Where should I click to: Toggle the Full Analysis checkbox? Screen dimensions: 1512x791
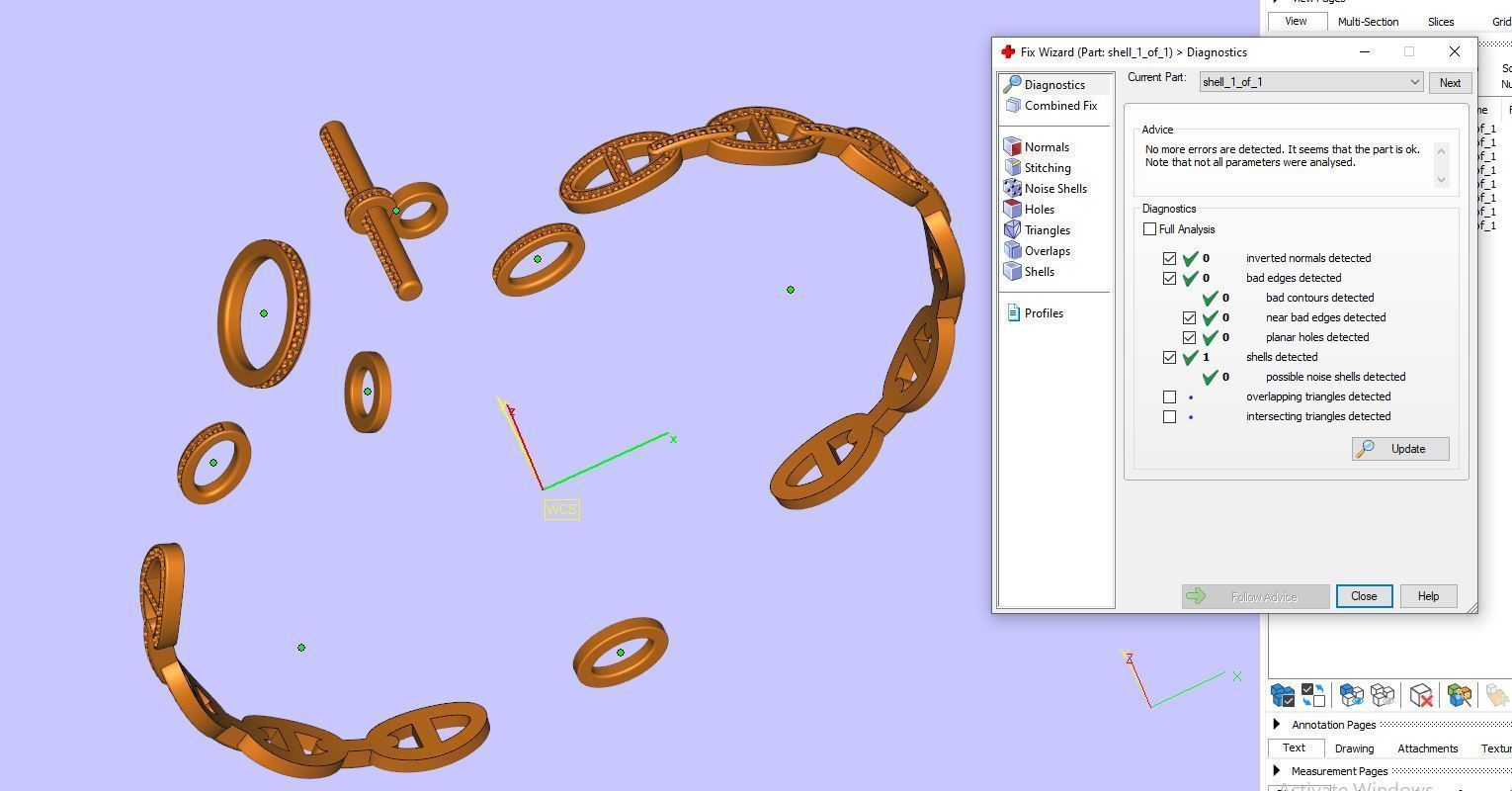tap(1149, 229)
